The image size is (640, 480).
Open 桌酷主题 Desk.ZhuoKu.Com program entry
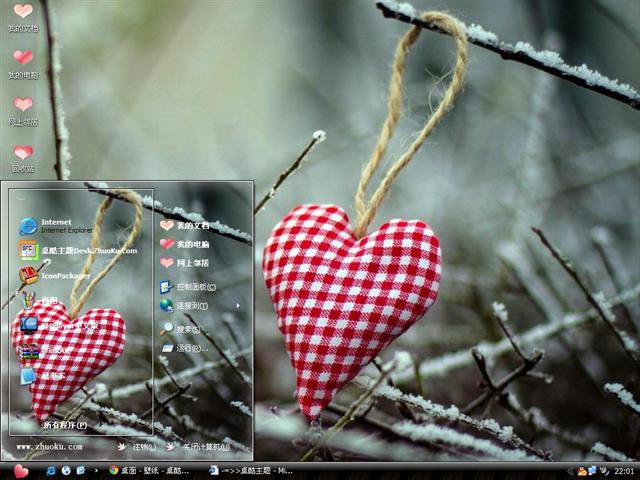tap(78, 250)
